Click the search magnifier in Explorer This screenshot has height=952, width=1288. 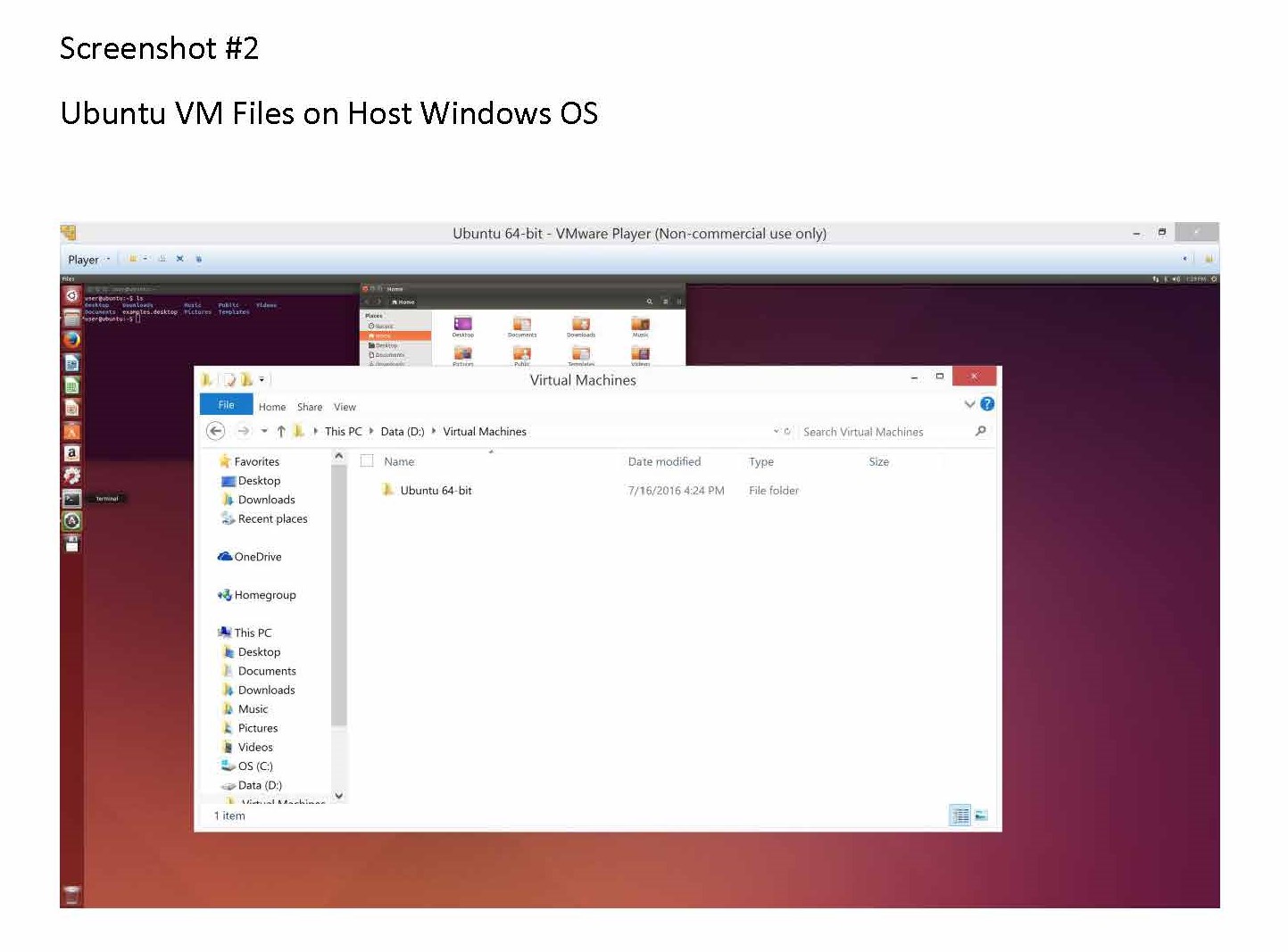click(x=981, y=431)
